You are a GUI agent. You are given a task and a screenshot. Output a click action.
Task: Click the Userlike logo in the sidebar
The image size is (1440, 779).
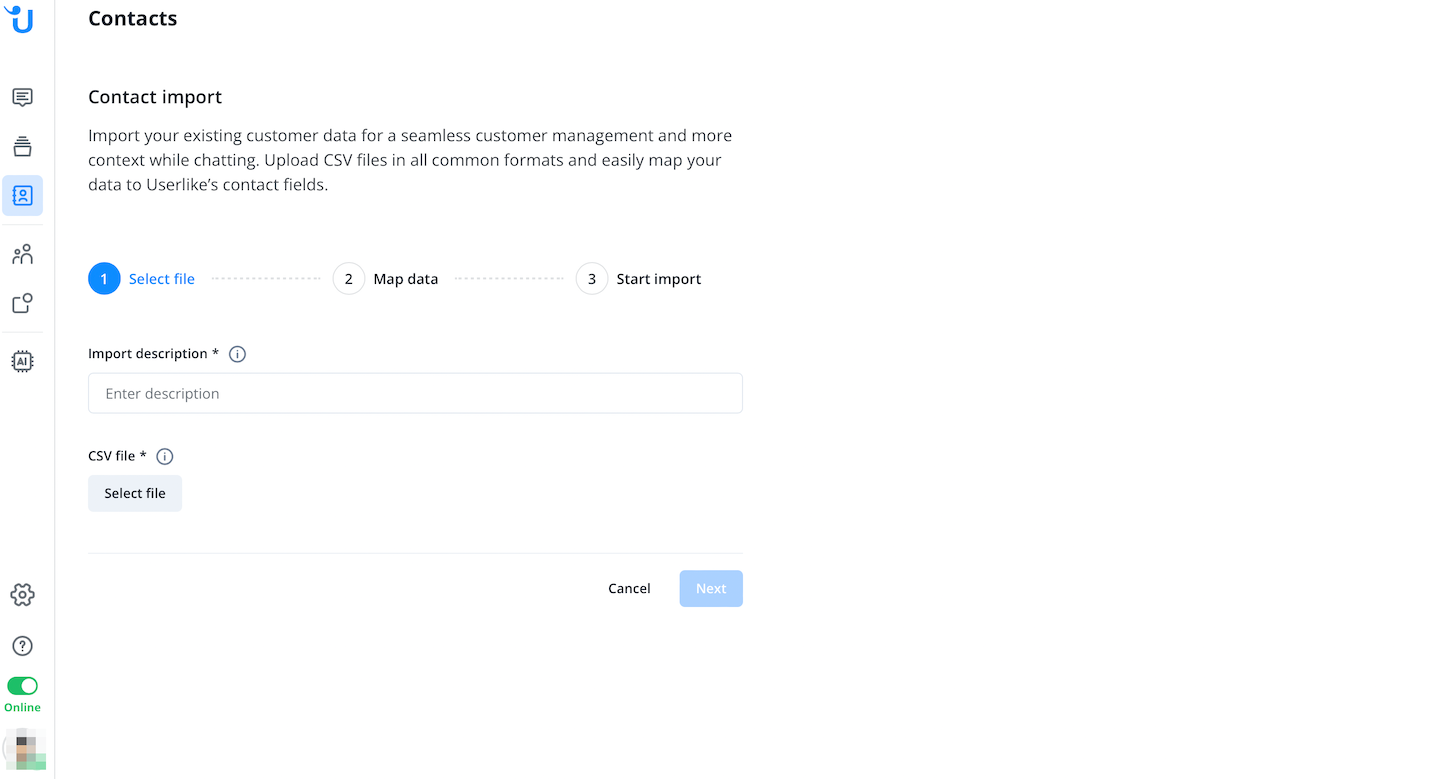coord(20,19)
